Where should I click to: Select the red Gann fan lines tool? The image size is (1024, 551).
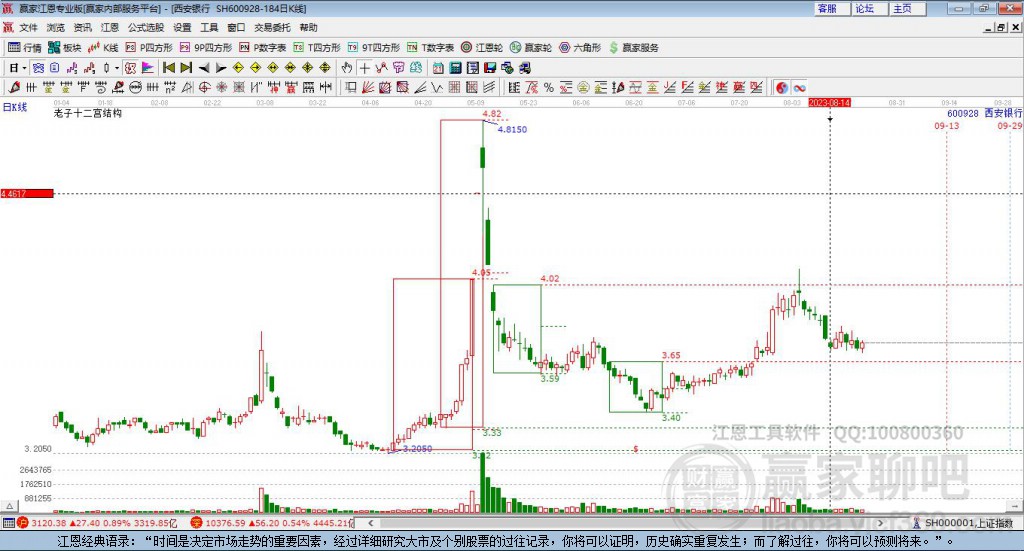(368, 87)
